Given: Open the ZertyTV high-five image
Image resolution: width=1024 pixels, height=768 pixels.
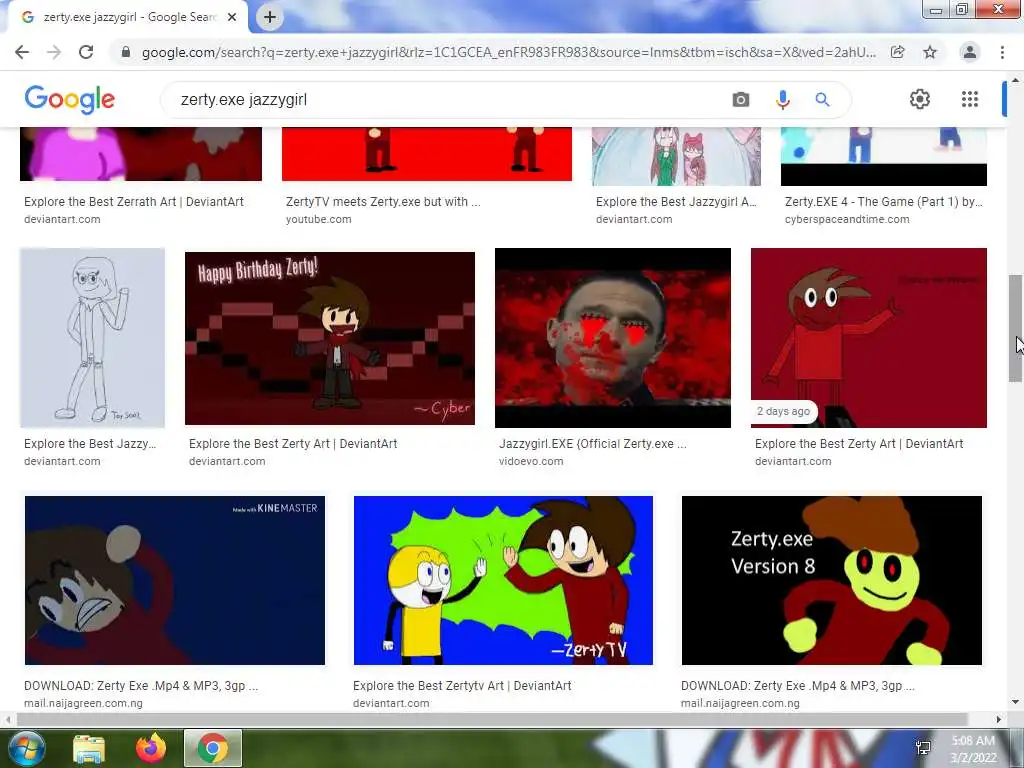Looking at the screenshot, I should tap(503, 580).
